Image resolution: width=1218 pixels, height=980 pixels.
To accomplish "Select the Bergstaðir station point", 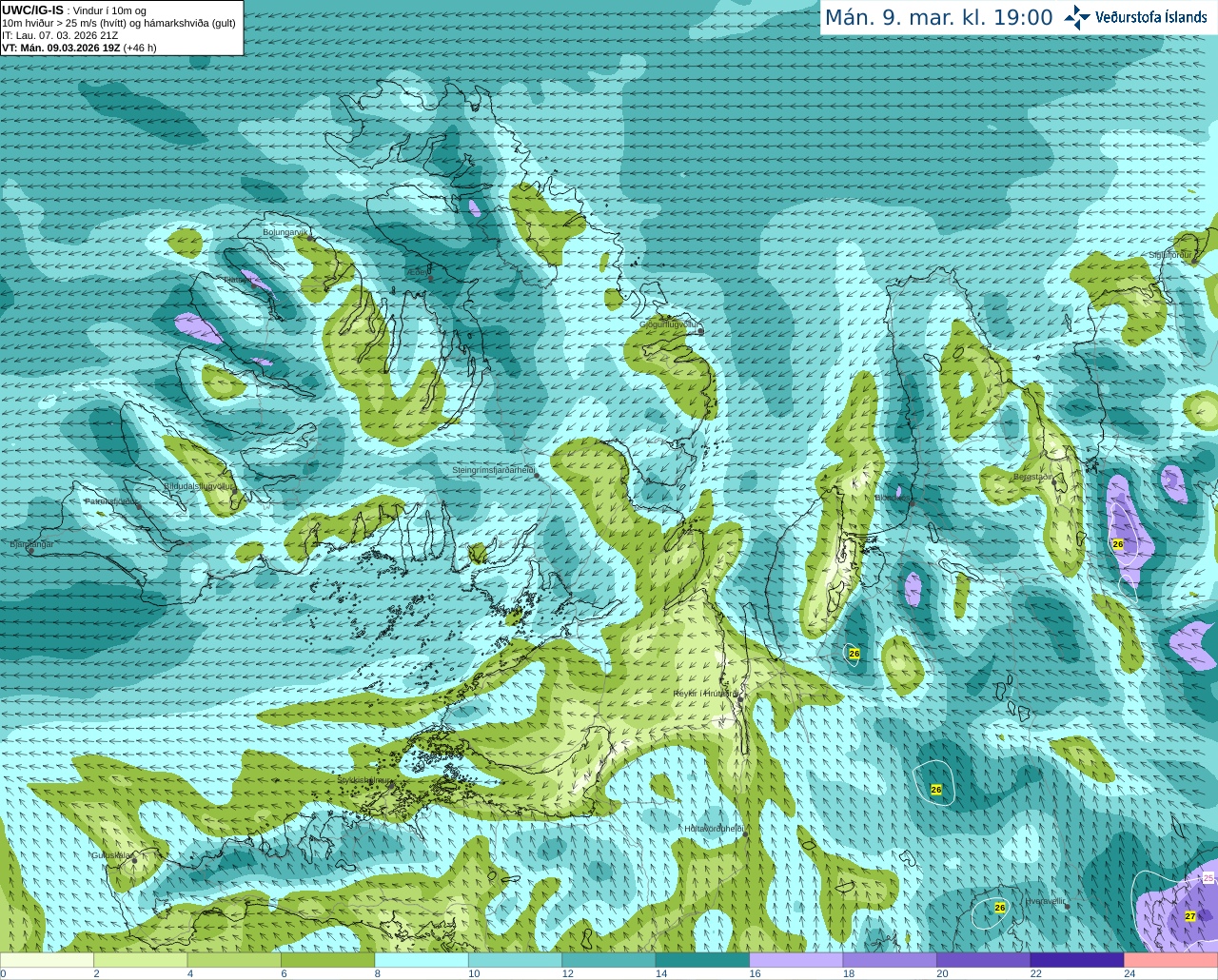I will [1053, 481].
